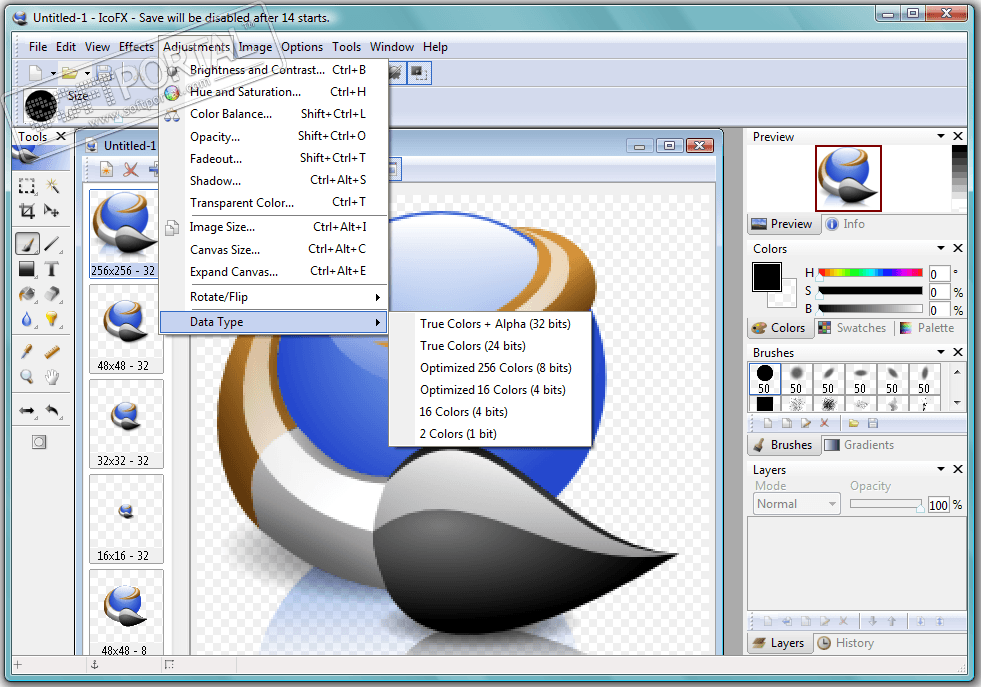Expand the Rotate/Flip submenu
The height and width of the screenshot is (687, 981).
pos(274,297)
